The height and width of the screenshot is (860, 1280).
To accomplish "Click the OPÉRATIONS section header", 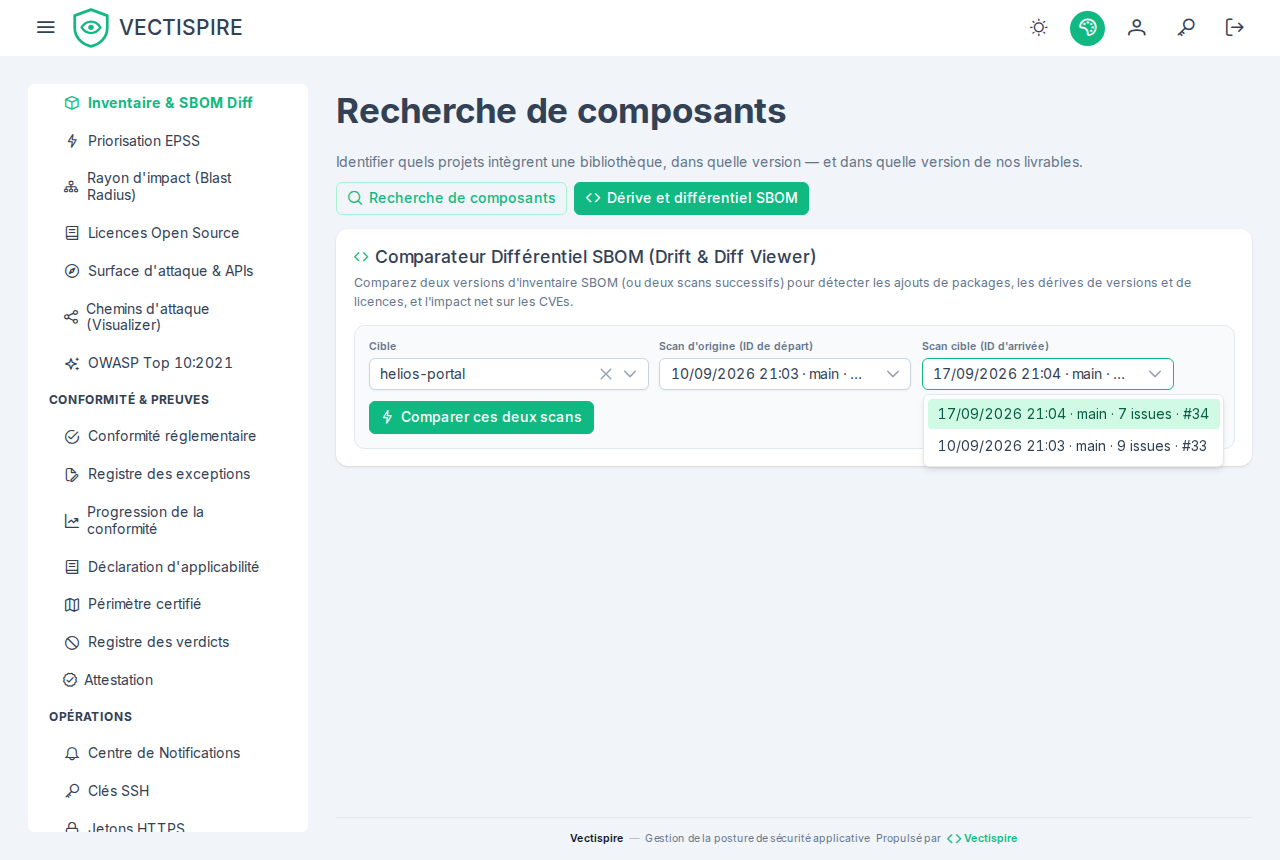I will (x=91, y=717).
